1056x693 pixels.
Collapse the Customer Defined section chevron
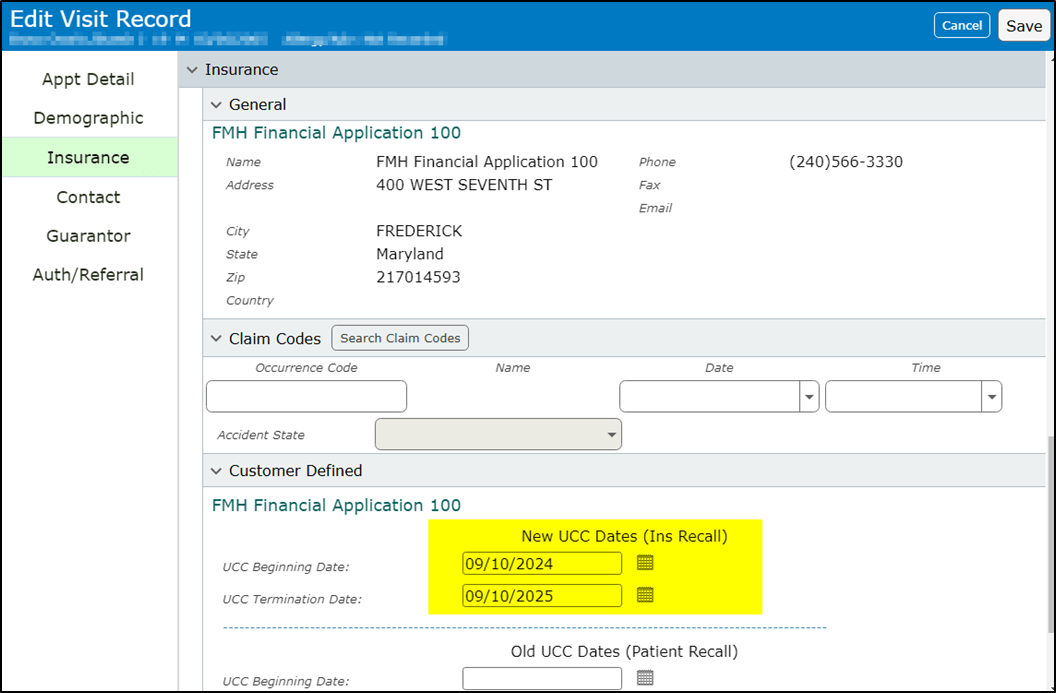pyautogui.click(x=216, y=471)
